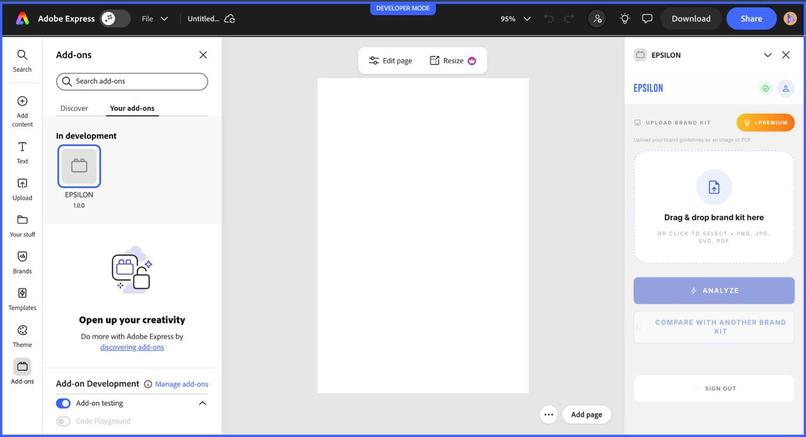Open the 95% zoom level dropdown
The height and width of the screenshot is (437, 806).
click(x=516, y=19)
